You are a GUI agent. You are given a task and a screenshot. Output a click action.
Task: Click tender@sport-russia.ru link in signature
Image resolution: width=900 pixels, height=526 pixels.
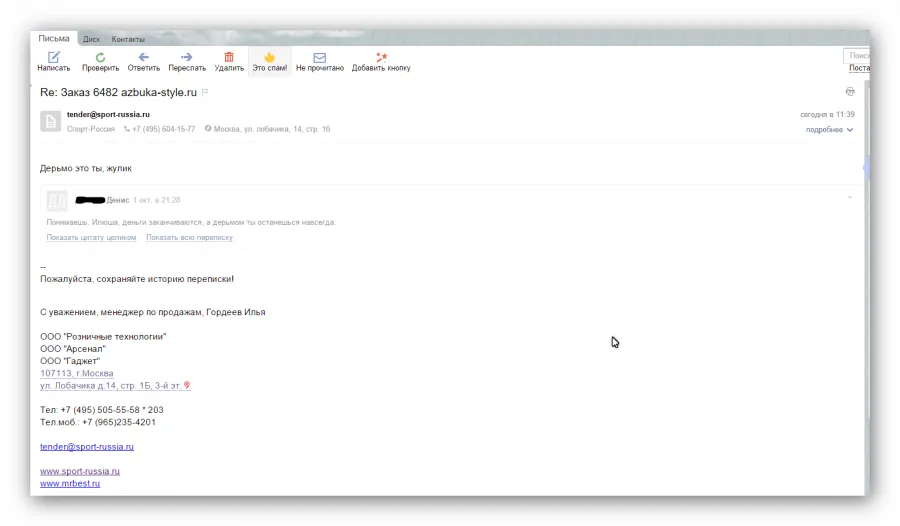pyautogui.click(x=87, y=446)
